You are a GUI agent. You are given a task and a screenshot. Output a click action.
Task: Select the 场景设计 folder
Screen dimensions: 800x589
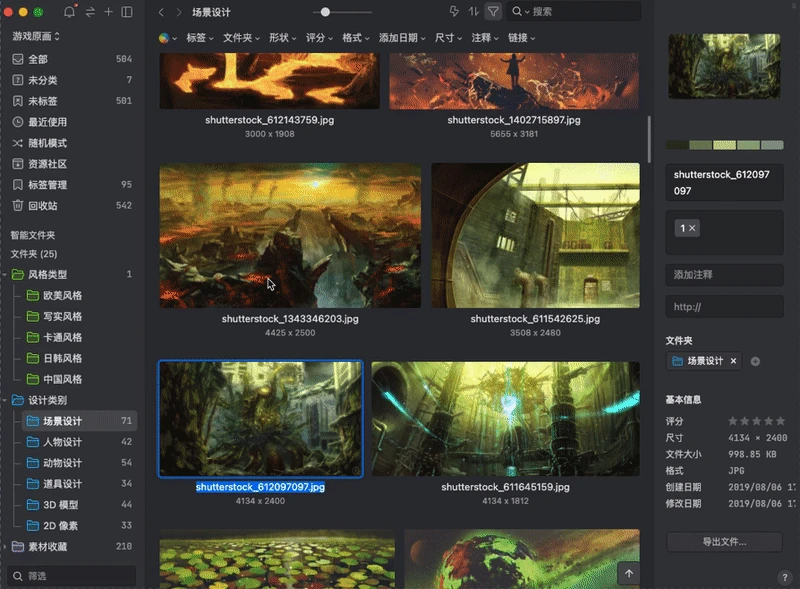[80, 421]
